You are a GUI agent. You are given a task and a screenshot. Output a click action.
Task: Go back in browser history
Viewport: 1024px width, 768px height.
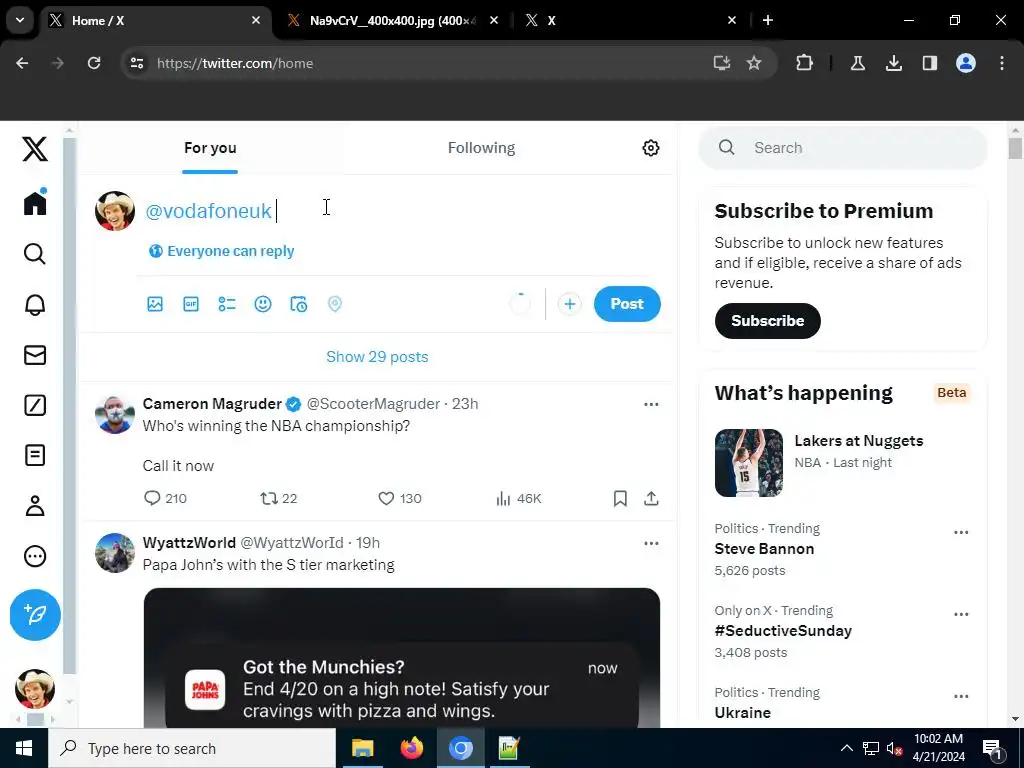point(22,63)
